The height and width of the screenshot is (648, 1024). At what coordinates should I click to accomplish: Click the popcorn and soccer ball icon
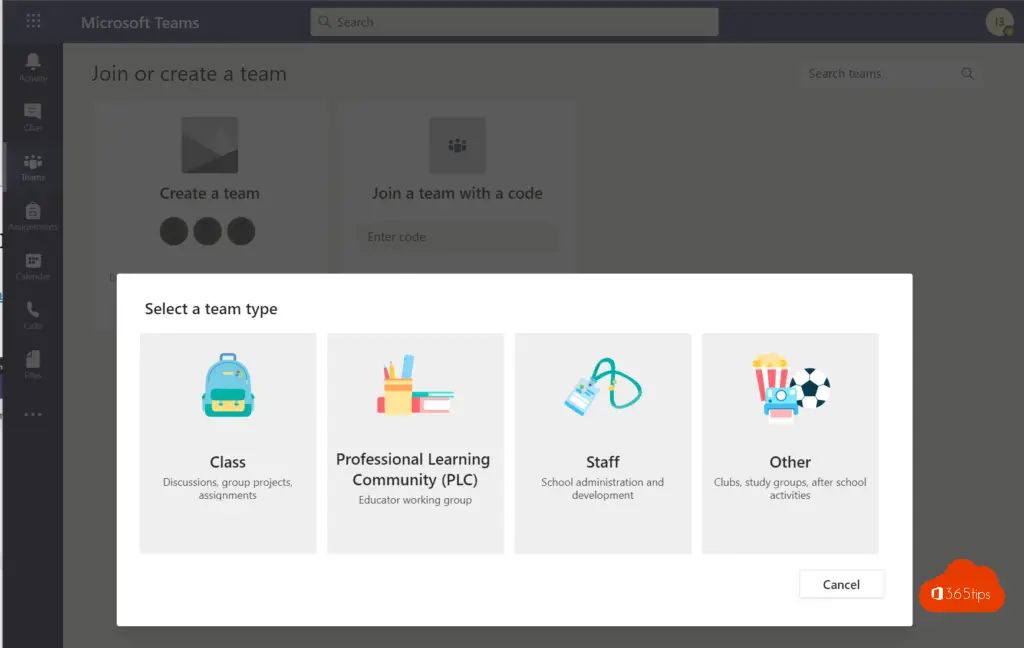(x=790, y=388)
